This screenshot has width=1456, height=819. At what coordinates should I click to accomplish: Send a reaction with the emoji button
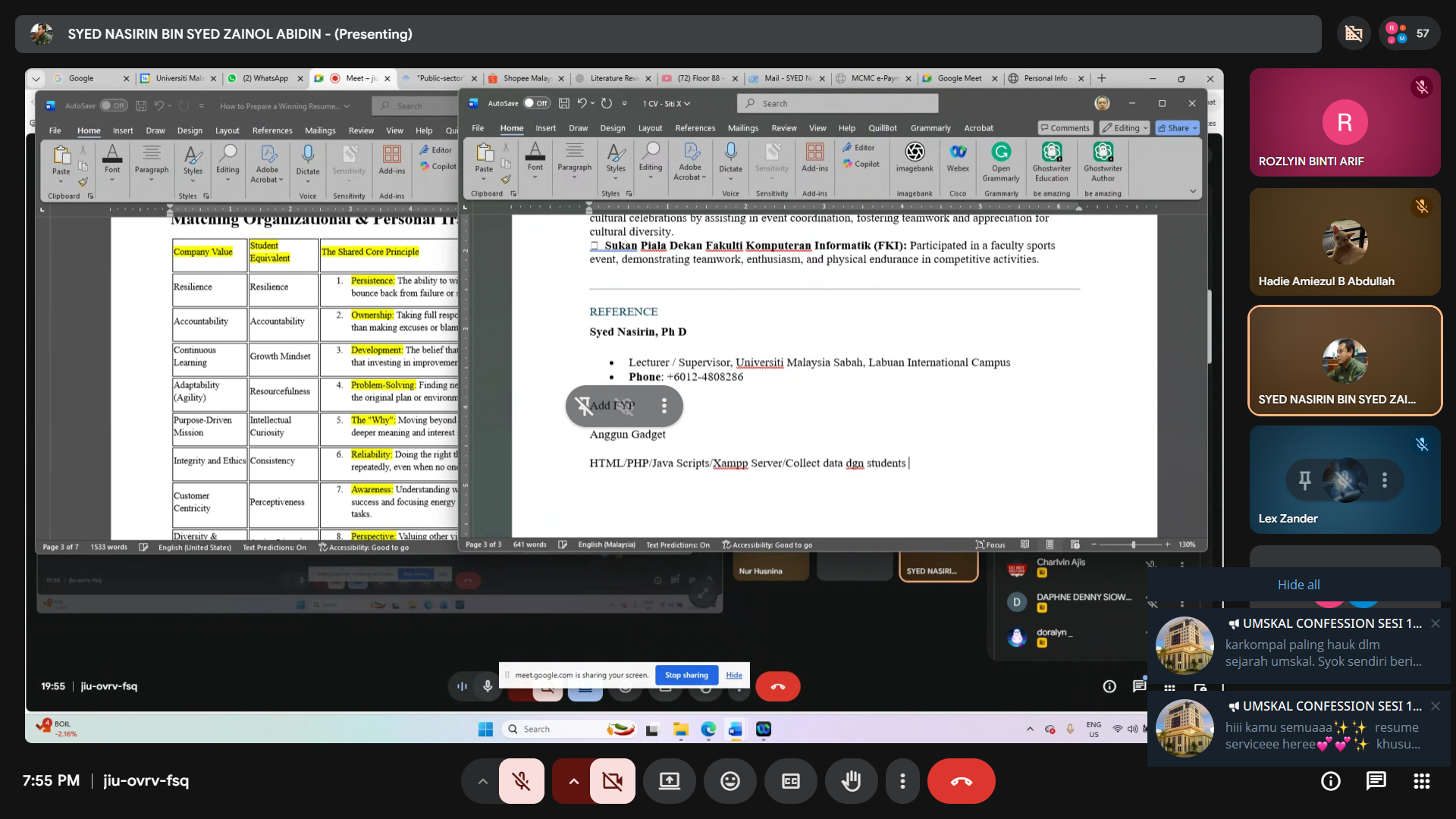tap(730, 781)
